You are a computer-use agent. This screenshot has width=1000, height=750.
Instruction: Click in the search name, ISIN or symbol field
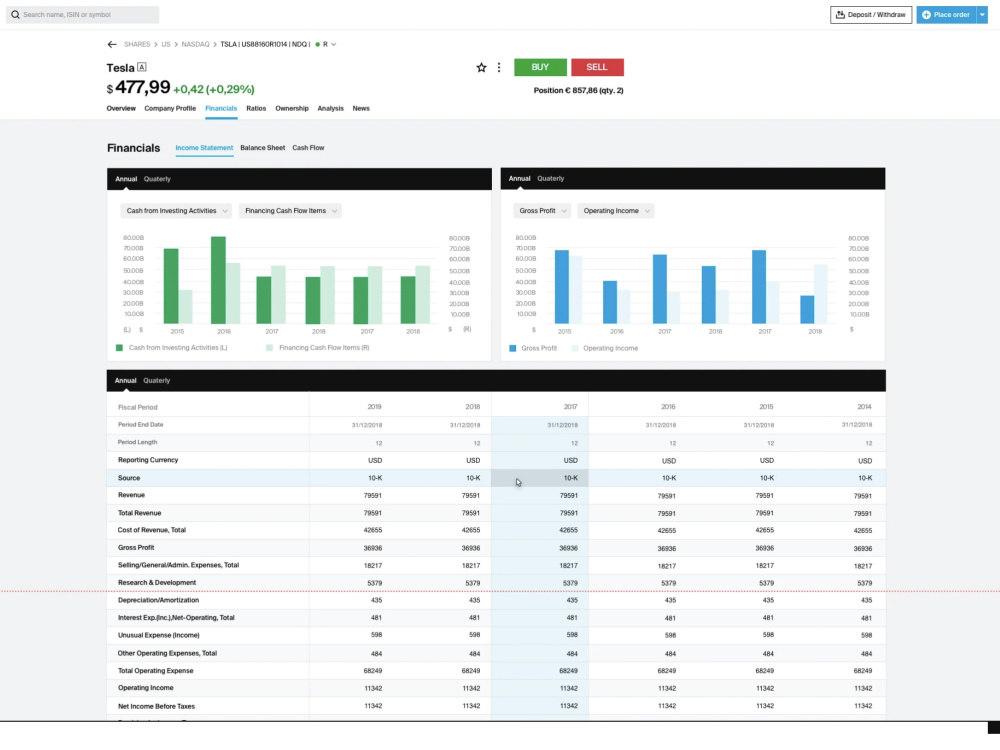(x=83, y=15)
